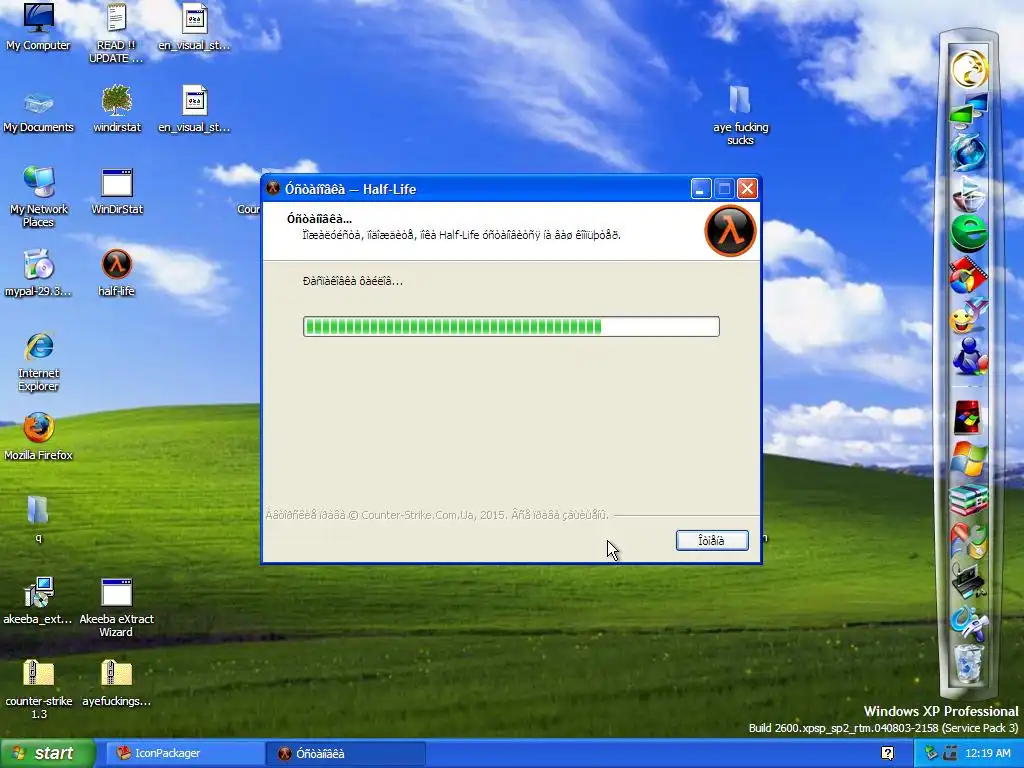Image resolution: width=1024 pixels, height=768 pixels.
Task: Close the Half-Life installer window
Action: [x=747, y=189]
